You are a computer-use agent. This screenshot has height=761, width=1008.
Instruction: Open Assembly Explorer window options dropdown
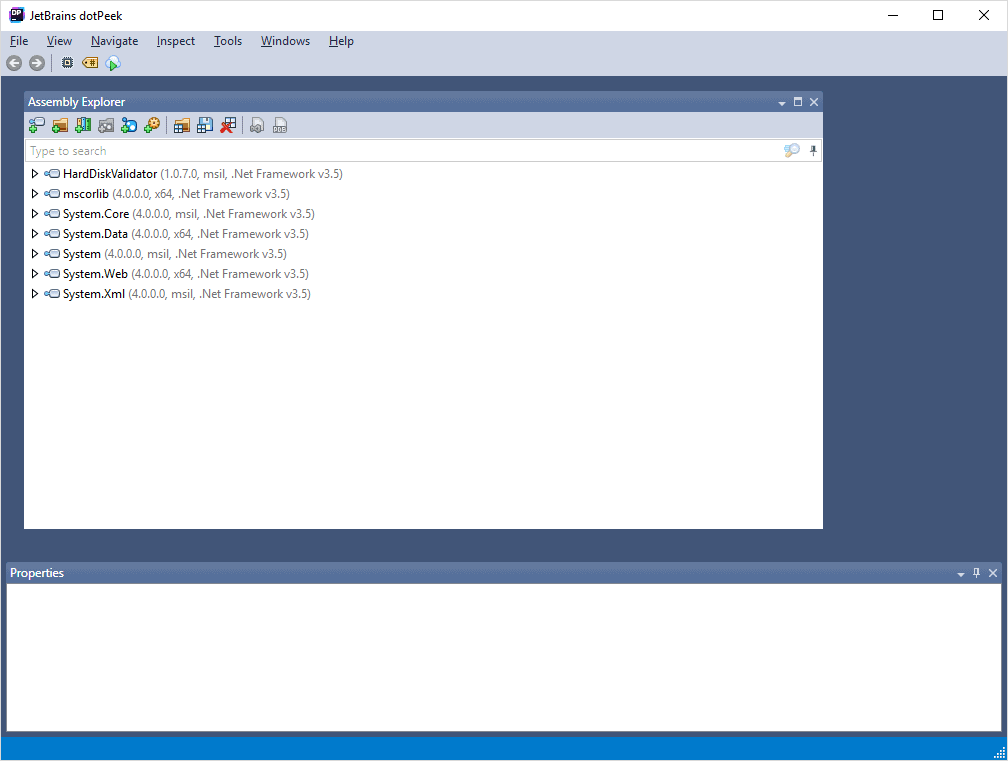point(781,101)
